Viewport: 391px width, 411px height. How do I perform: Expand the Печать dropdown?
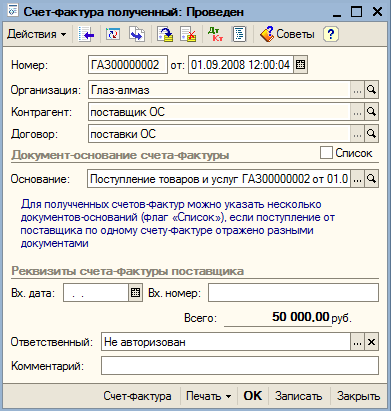click(x=209, y=396)
